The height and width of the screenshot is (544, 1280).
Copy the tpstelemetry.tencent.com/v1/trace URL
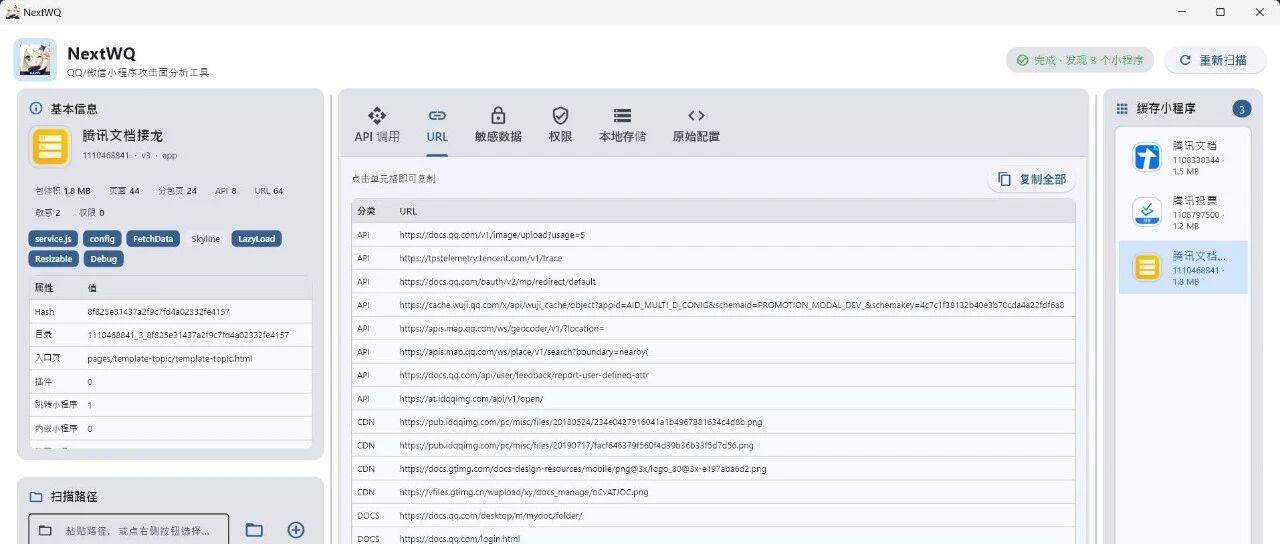[480, 258]
